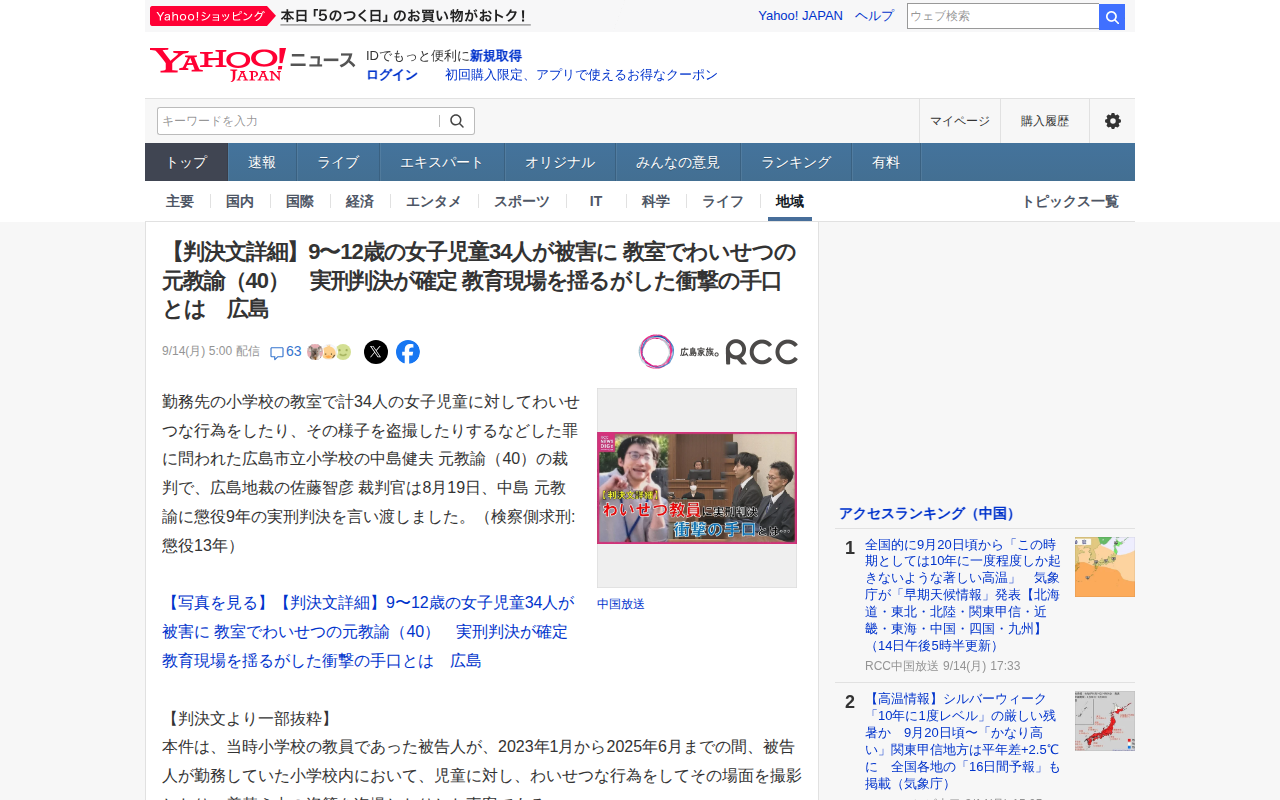
Task: Open the トピックス一覧 link
Action: [1070, 201]
